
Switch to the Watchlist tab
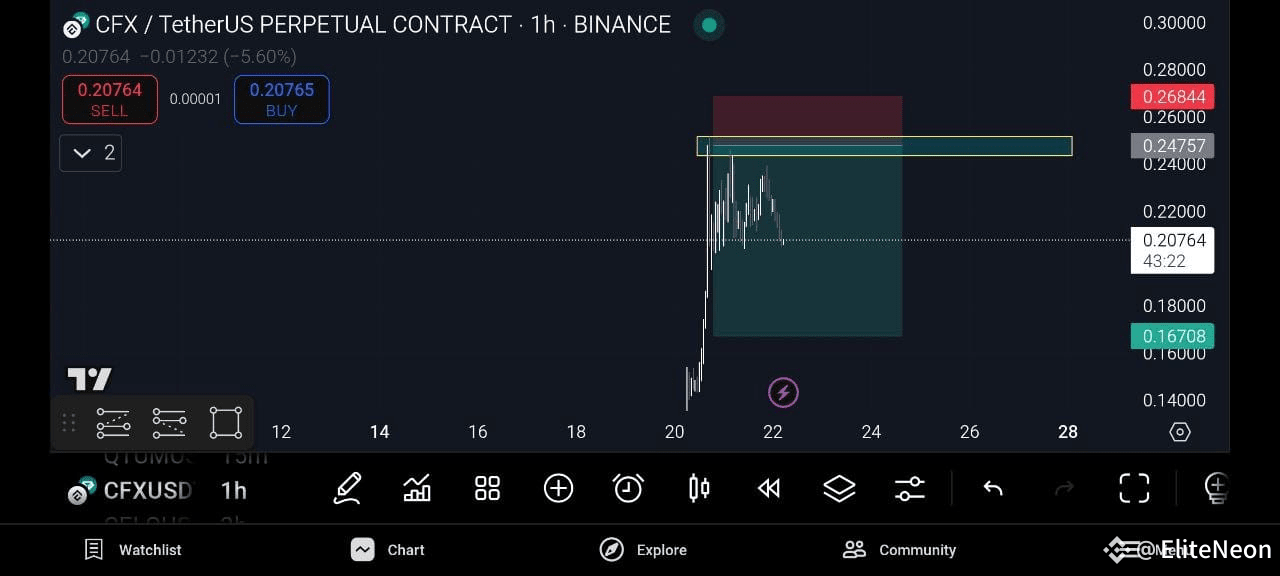point(133,549)
